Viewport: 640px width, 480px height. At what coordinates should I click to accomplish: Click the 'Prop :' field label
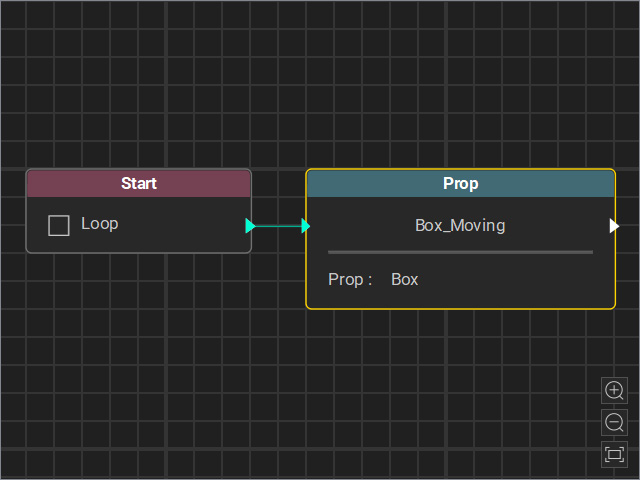click(350, 280)
